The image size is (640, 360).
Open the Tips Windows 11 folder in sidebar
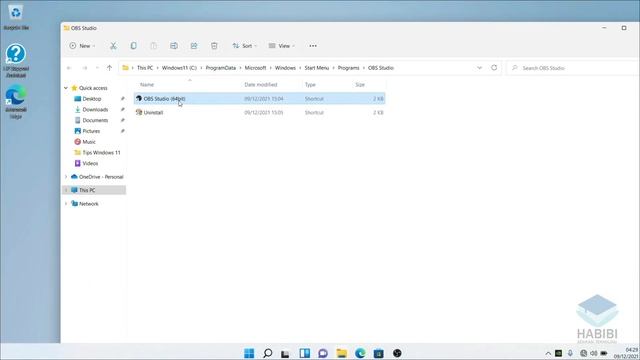point(101,152)
